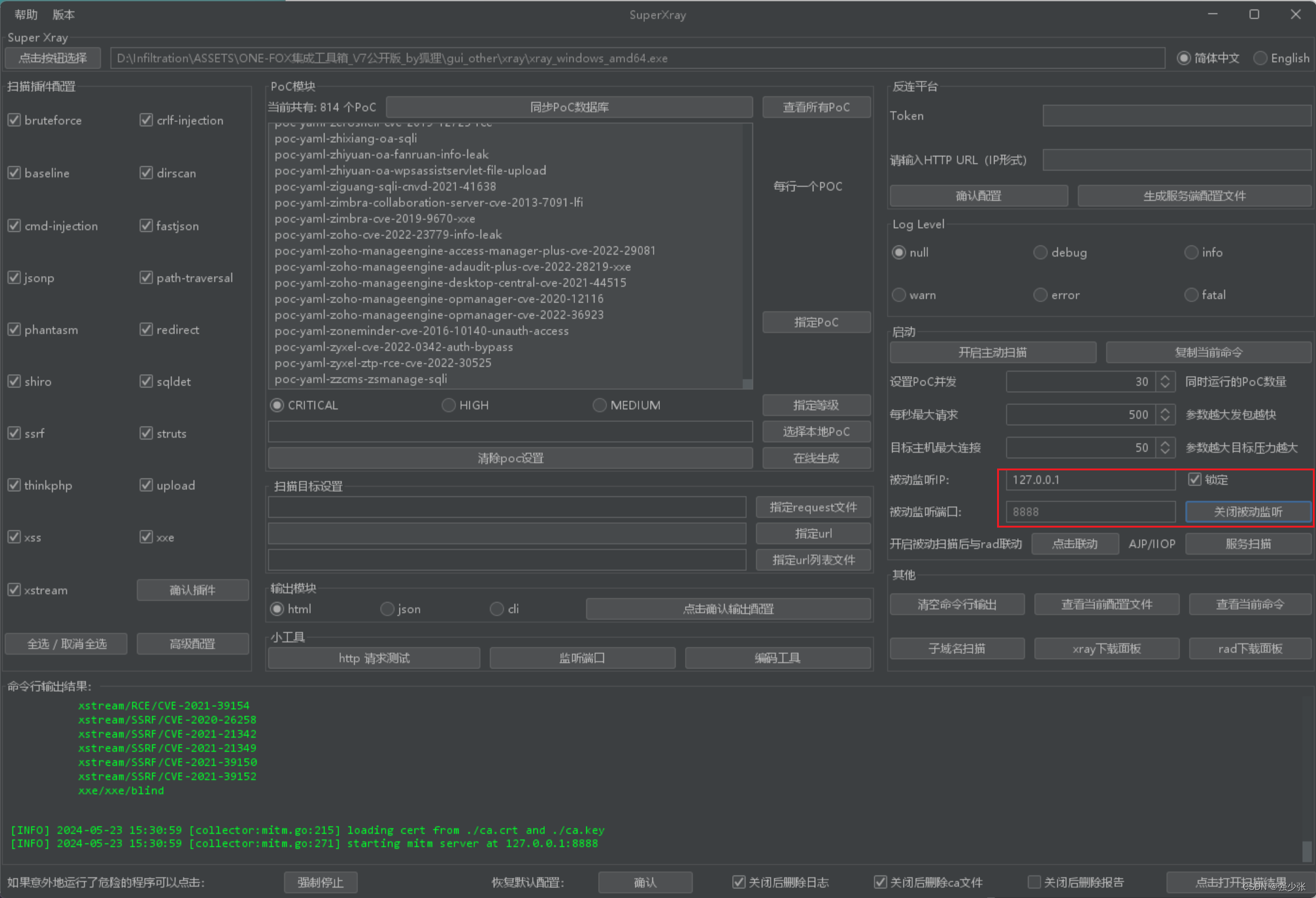Select poc-yaml-zyxel-cve-2022-0342-auth-bypass entry
Image resolution: width=1316 pixels, height=898 pixels.
pos(394,346)
